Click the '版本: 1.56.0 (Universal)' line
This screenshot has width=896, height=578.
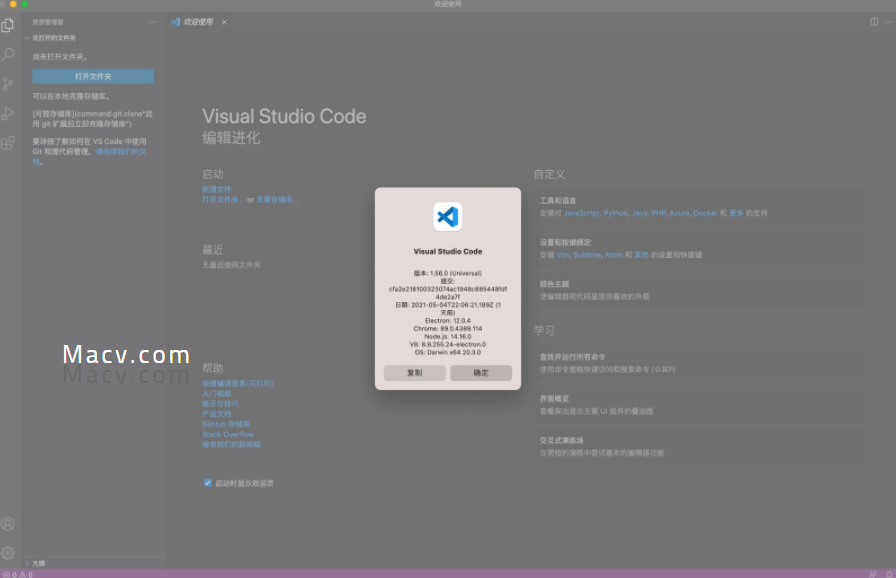pos(448,273)
